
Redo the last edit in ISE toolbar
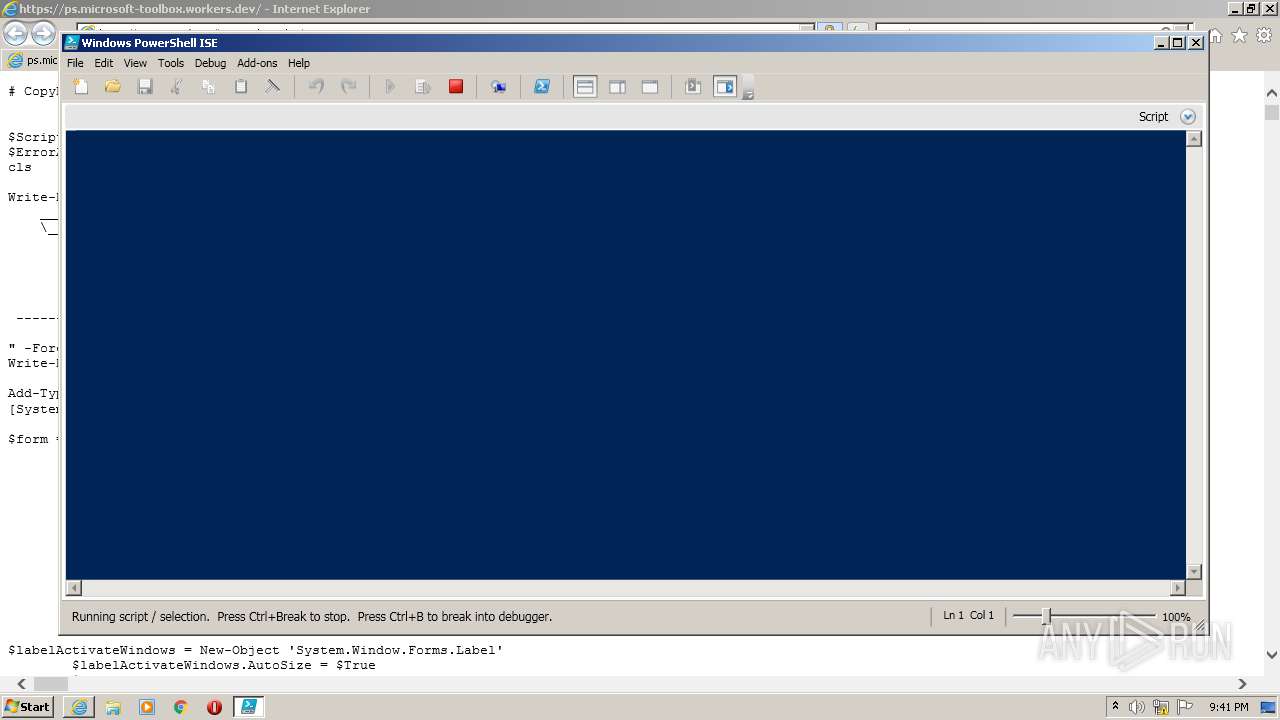348,87
